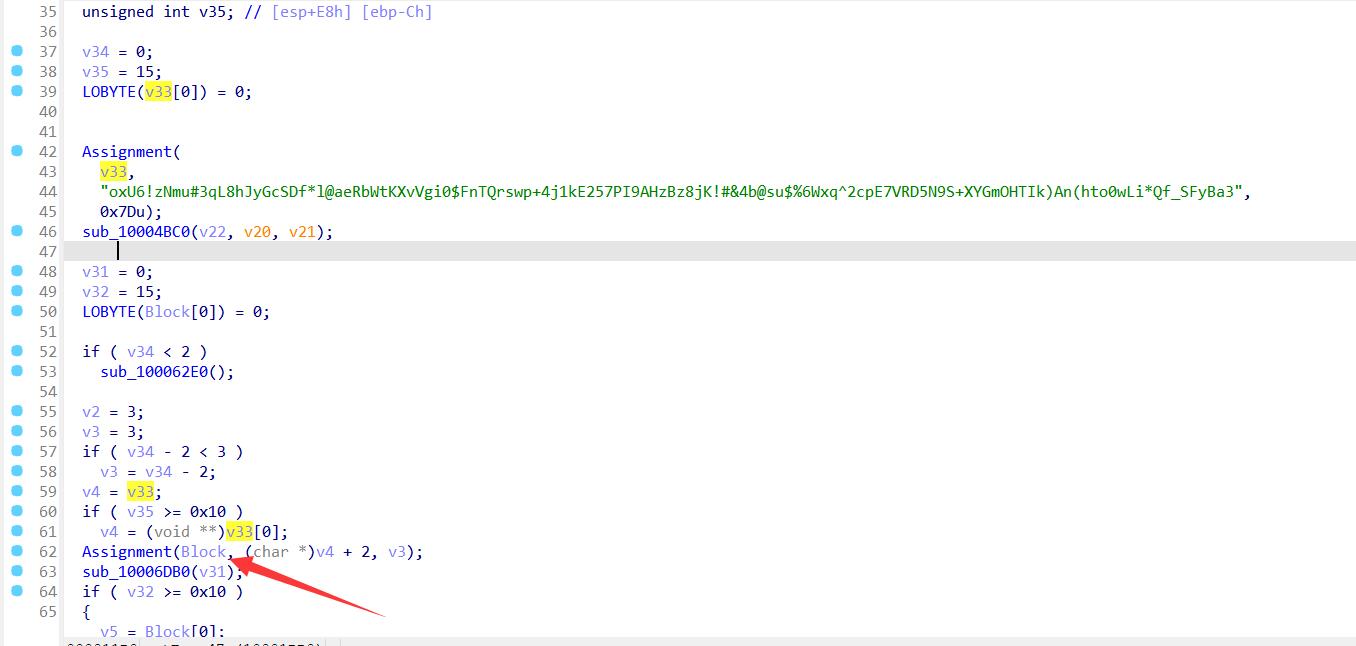Click Assignment on line 42

(127, 152)
